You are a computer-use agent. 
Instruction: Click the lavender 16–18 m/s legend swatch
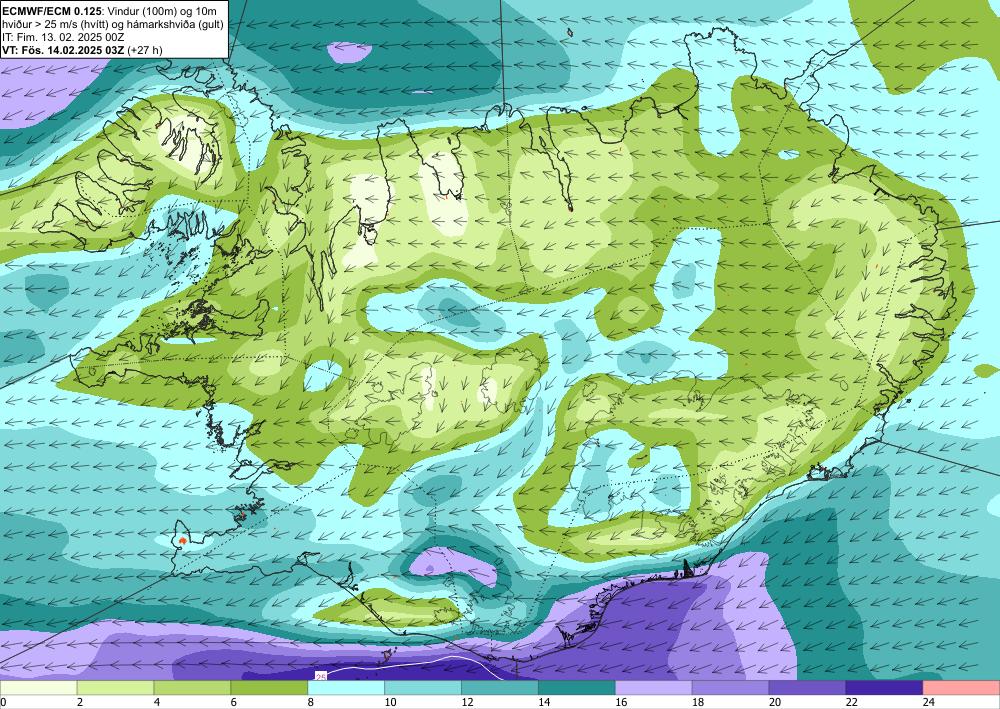pos(653,688)
